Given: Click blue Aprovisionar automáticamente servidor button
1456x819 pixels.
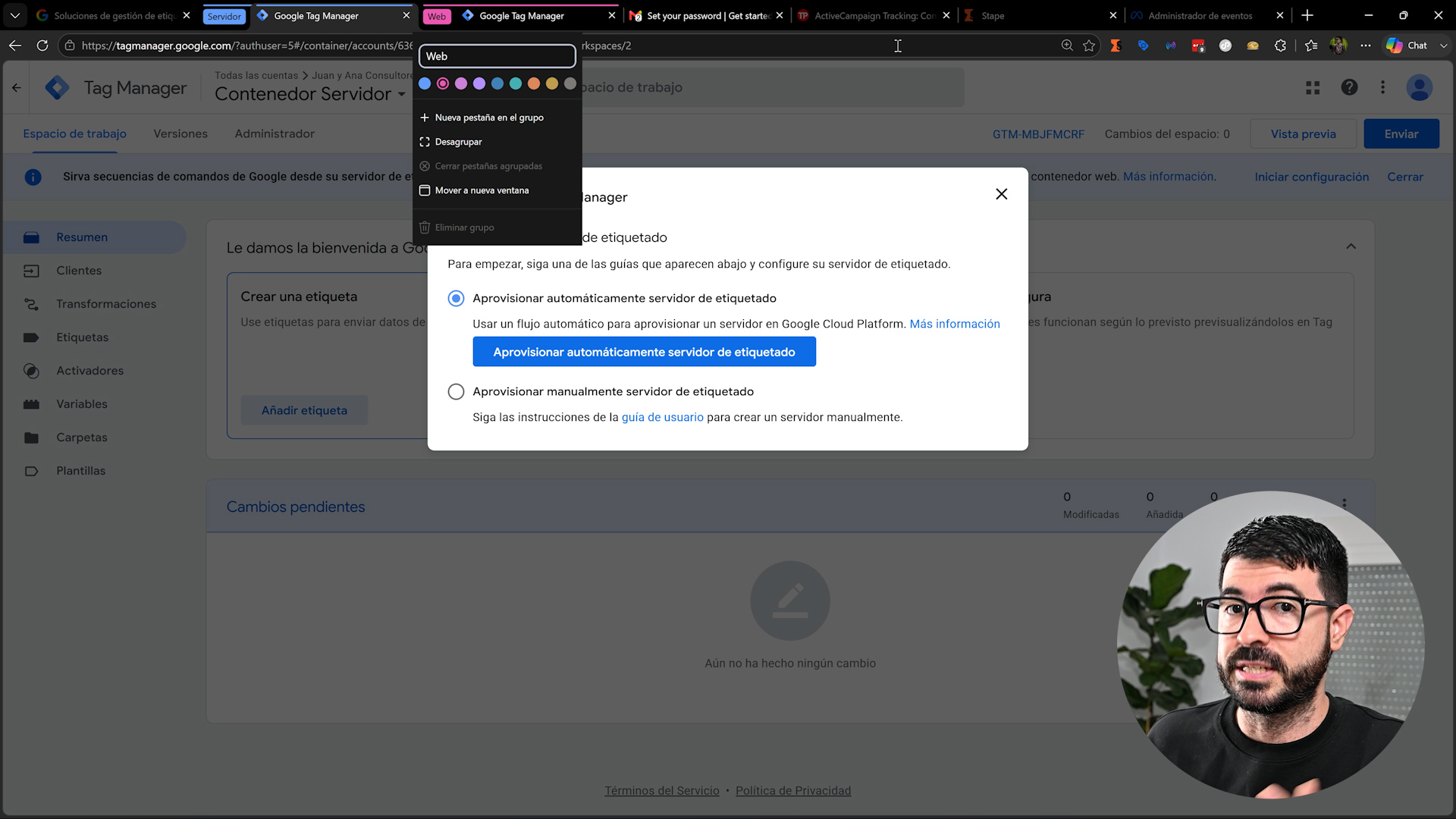Looking at the screenshot, I should [644, 352].
